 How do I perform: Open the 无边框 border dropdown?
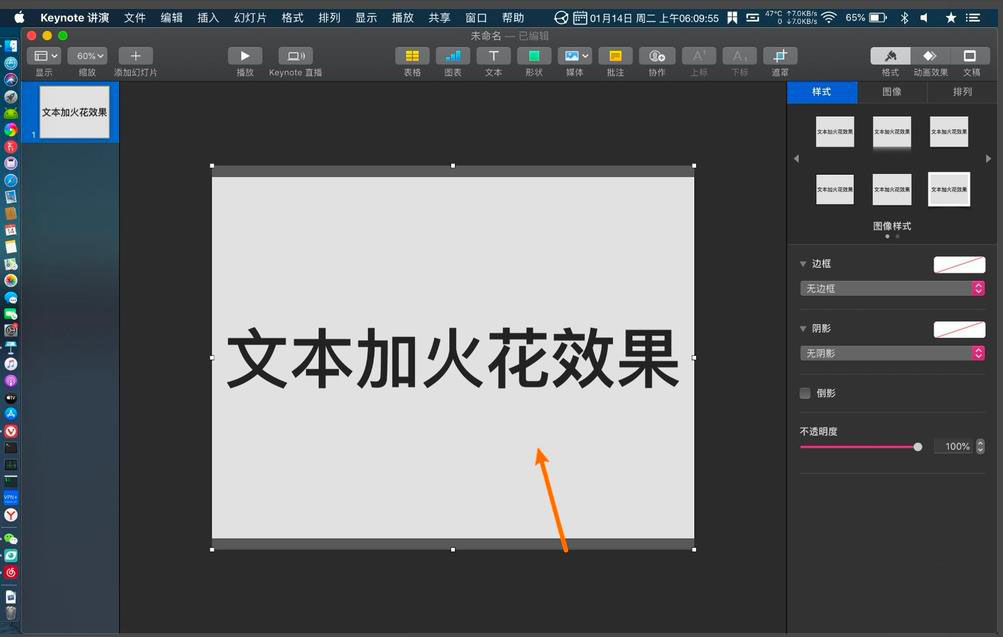pos(891,288)
